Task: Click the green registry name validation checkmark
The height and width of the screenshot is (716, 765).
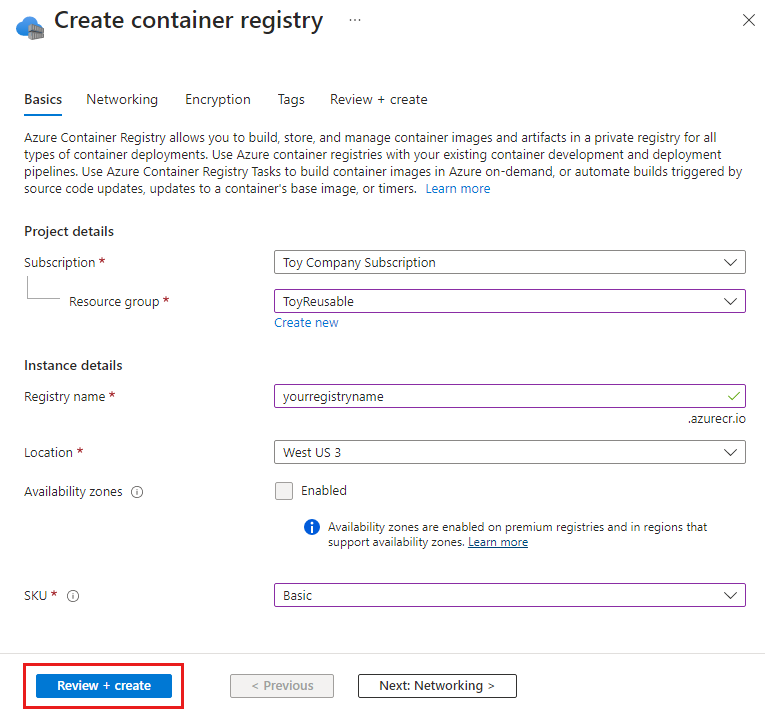Action: [733, 396]
